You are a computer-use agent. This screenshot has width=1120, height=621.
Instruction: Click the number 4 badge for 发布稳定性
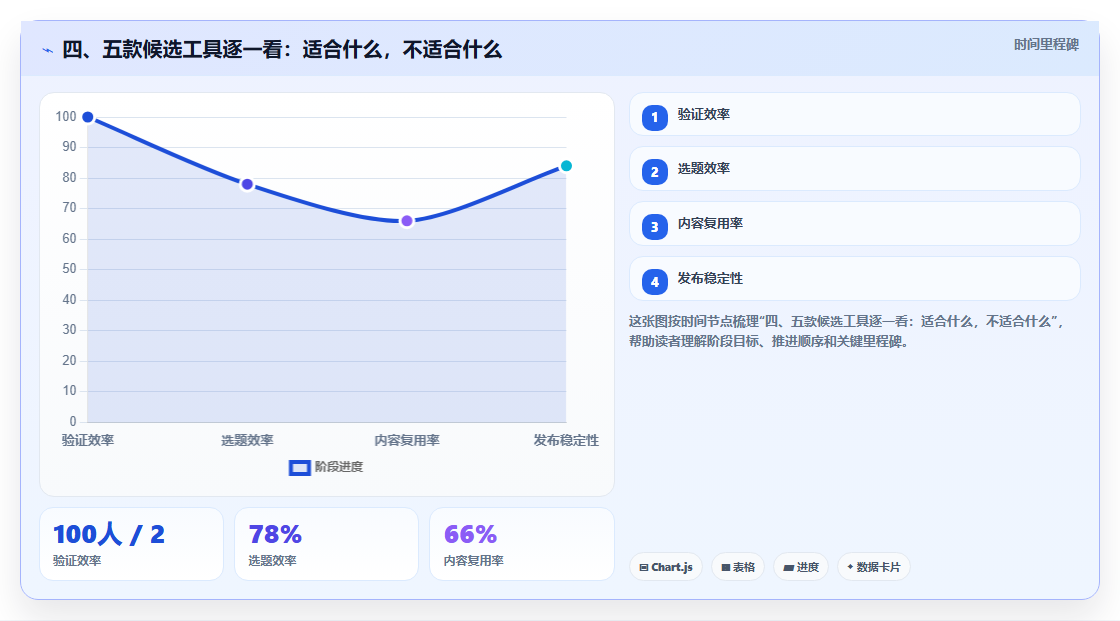pos(654,282)
